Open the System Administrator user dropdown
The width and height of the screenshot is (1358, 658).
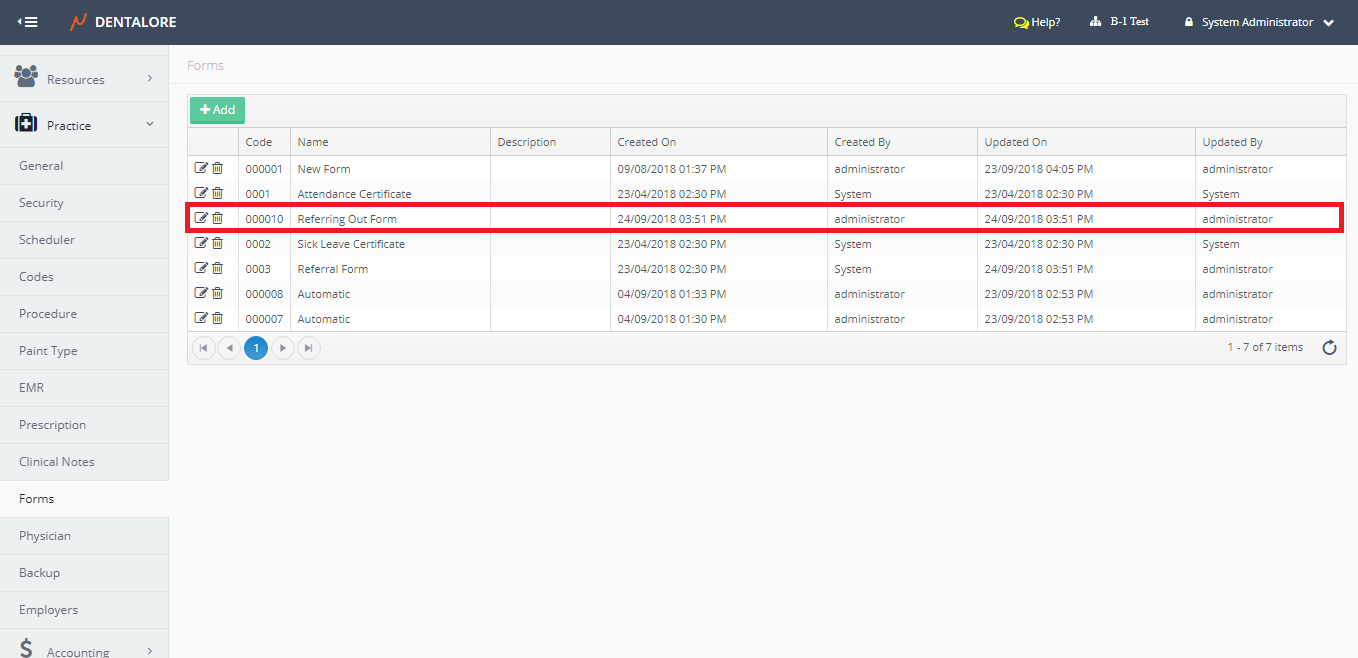(1260, 22)
